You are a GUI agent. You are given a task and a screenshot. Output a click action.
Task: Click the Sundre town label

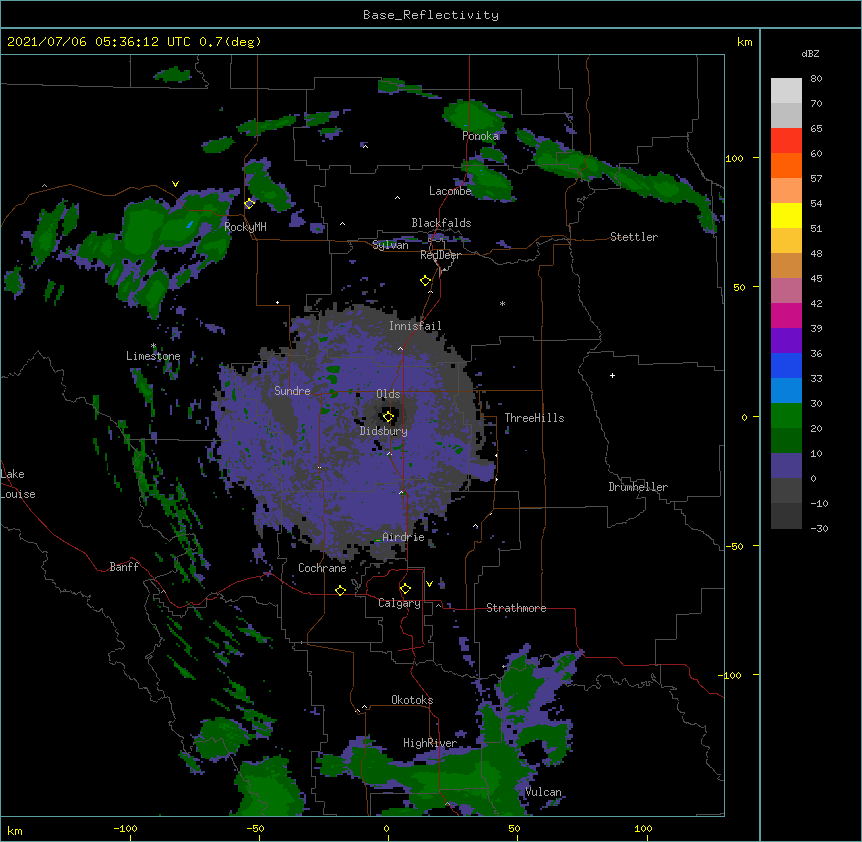tap(292, 391)
